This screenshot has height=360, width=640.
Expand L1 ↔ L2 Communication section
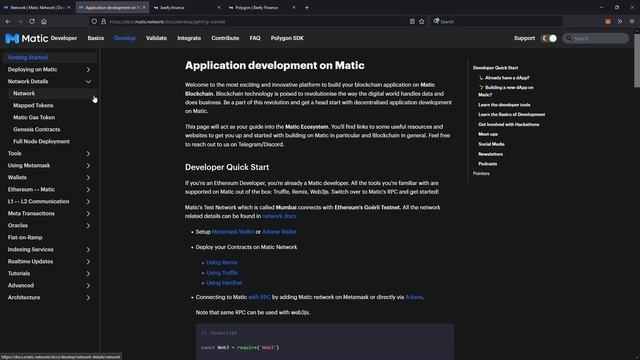[x=88, y=202]
